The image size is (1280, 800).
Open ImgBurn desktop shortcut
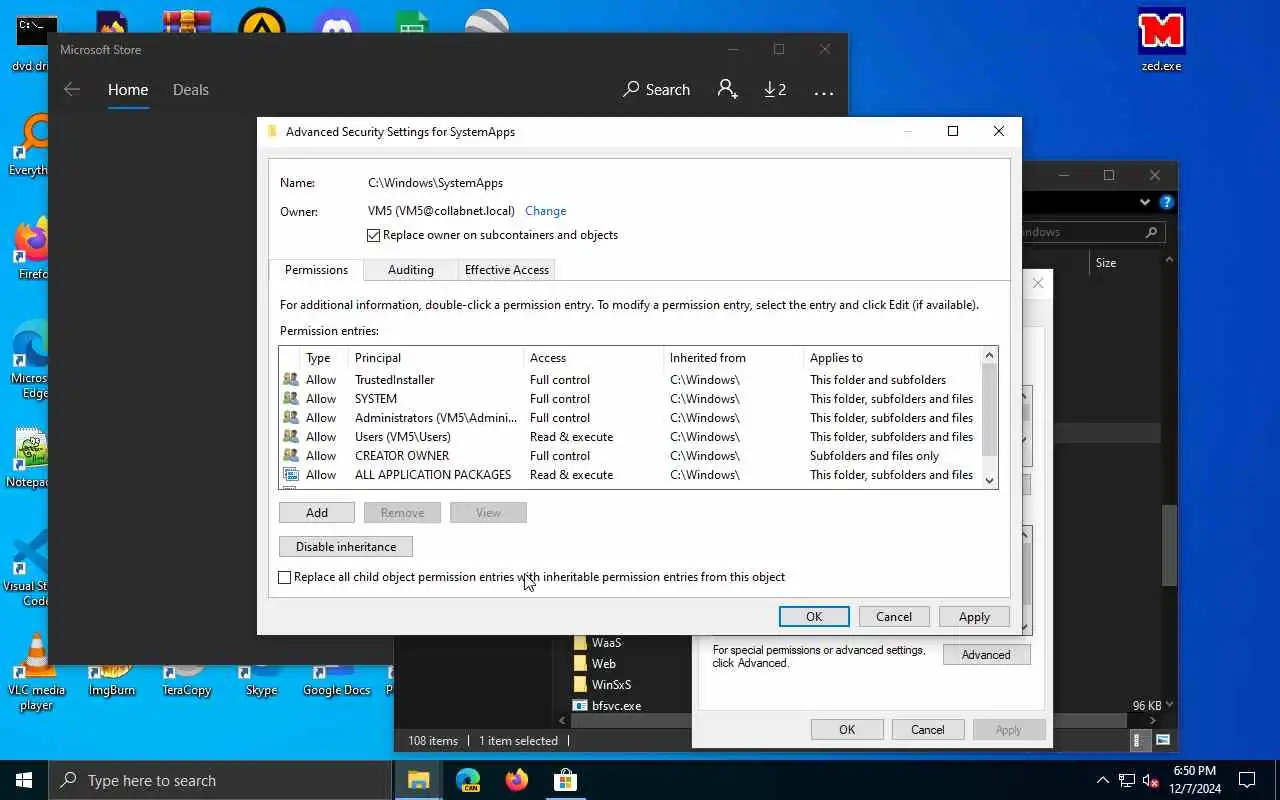[112, 681]
